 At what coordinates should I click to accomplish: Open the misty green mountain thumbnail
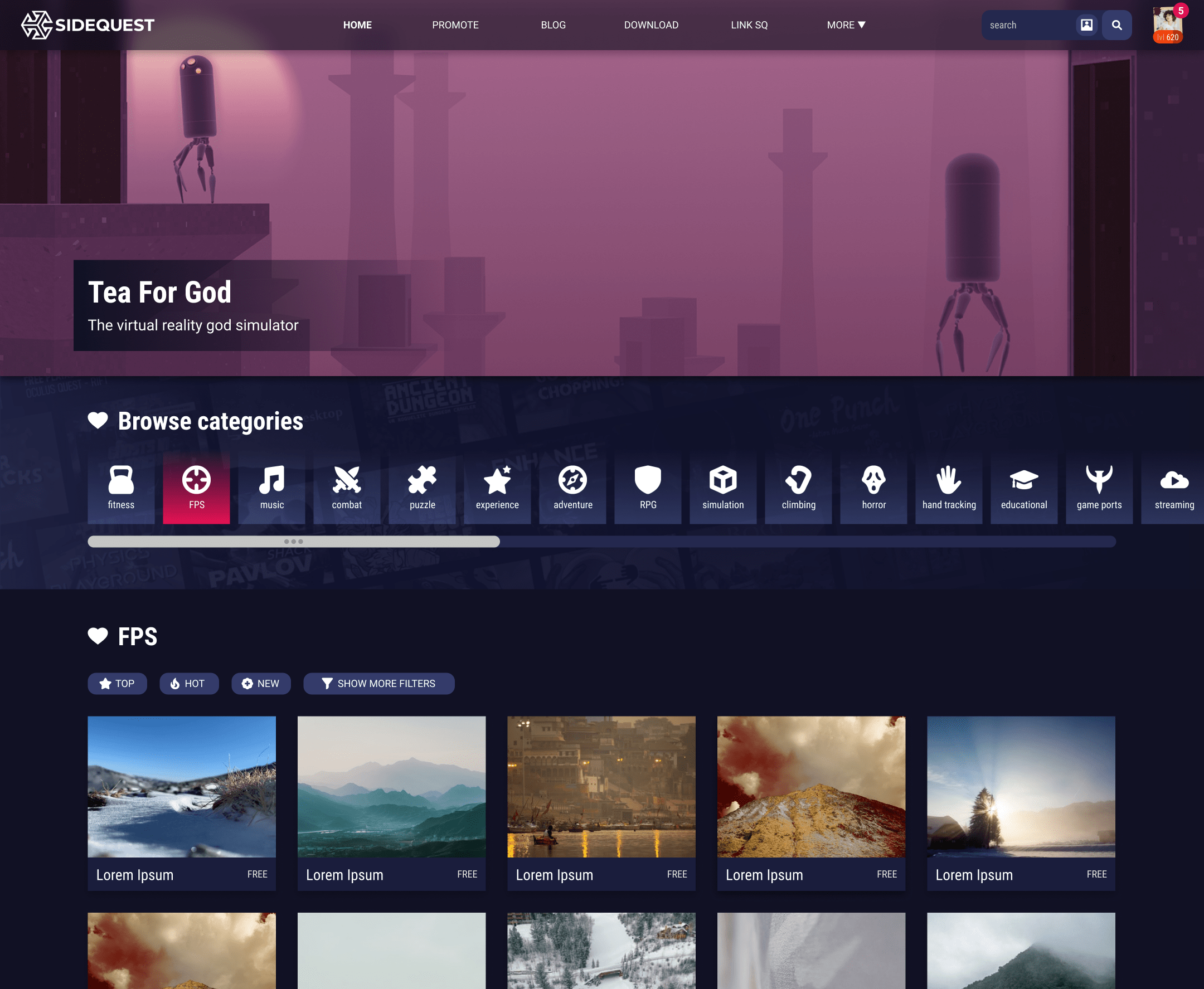click(1021, 951)
